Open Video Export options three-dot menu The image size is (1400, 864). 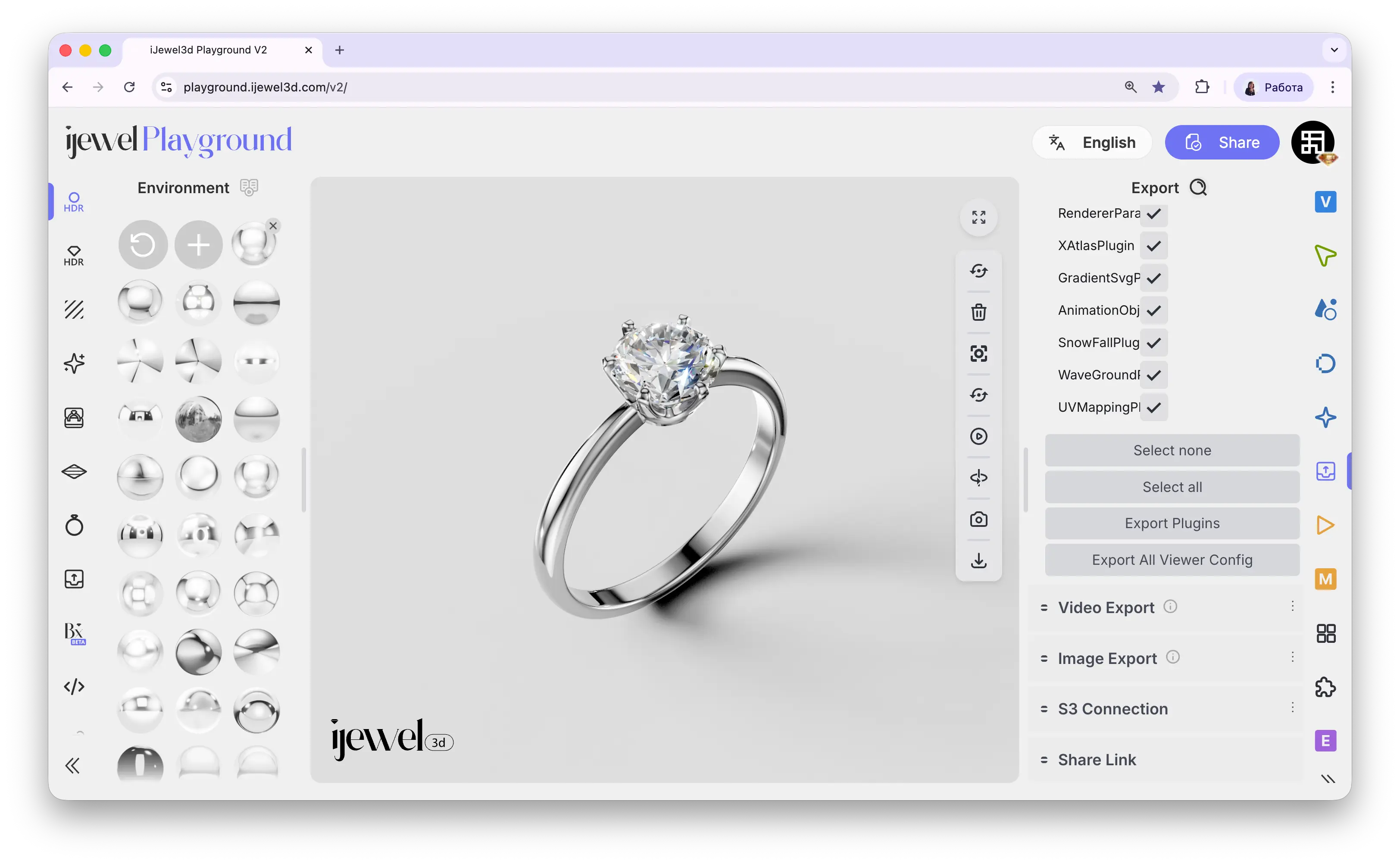(1292, 606)
